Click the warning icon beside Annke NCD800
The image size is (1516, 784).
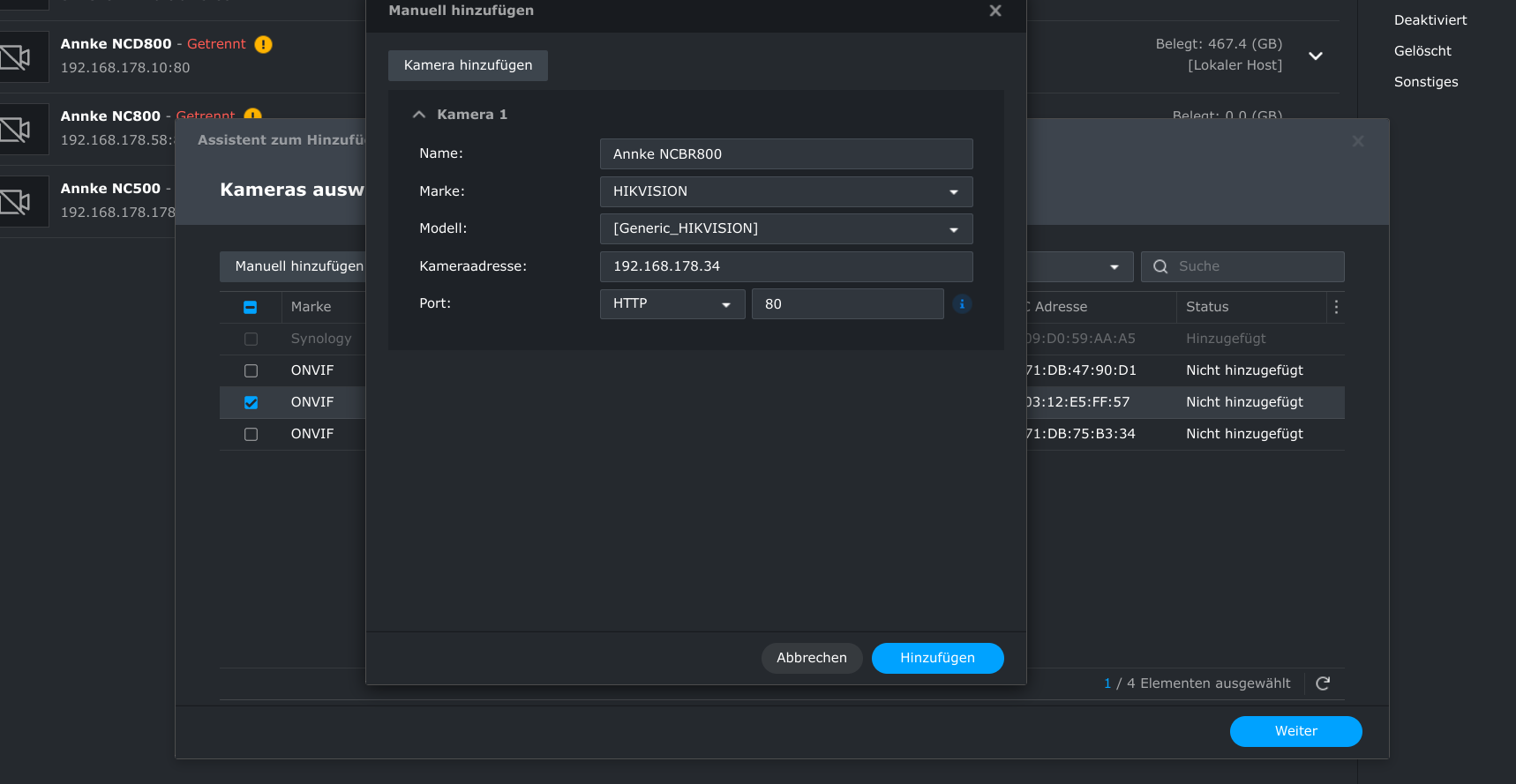263,44
